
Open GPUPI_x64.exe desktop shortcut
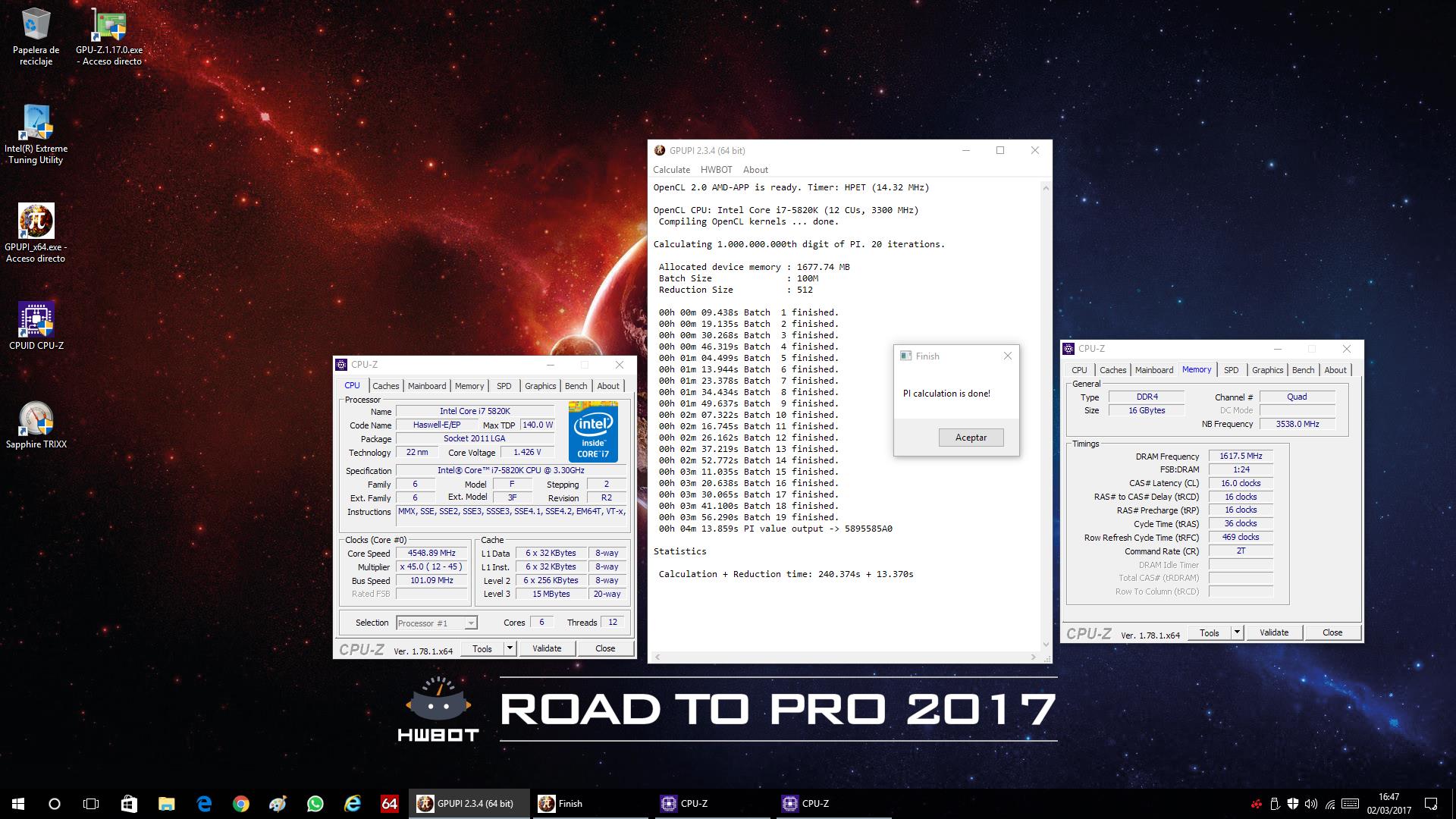click(36, 233)
